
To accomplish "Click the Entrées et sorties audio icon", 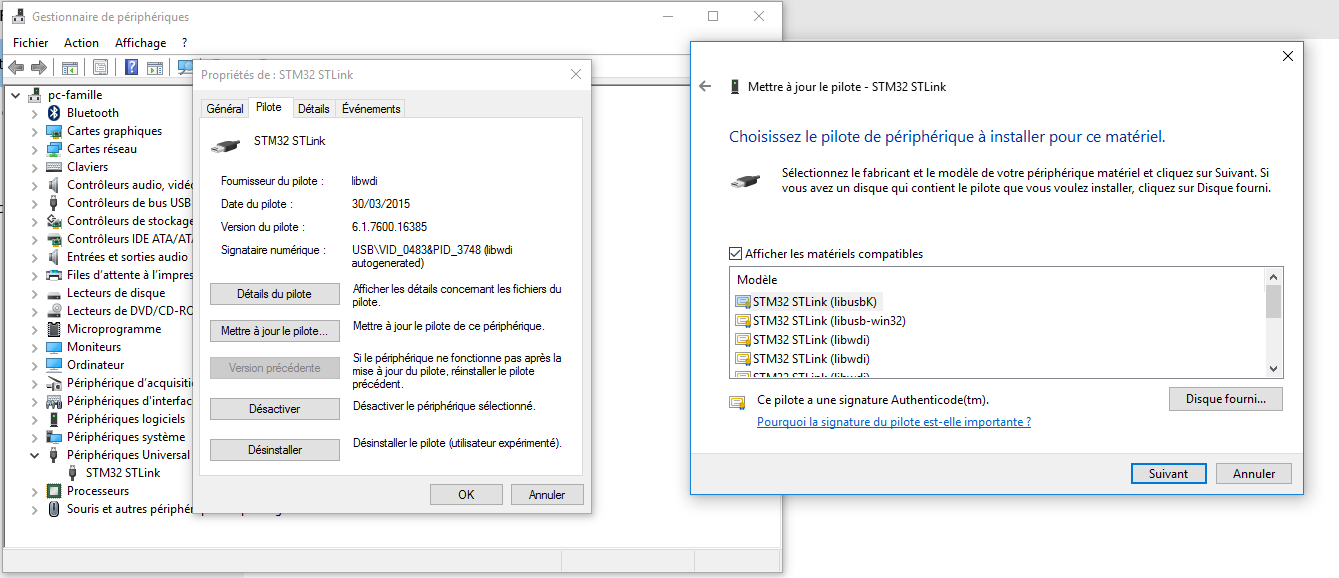I will [56, 257].
